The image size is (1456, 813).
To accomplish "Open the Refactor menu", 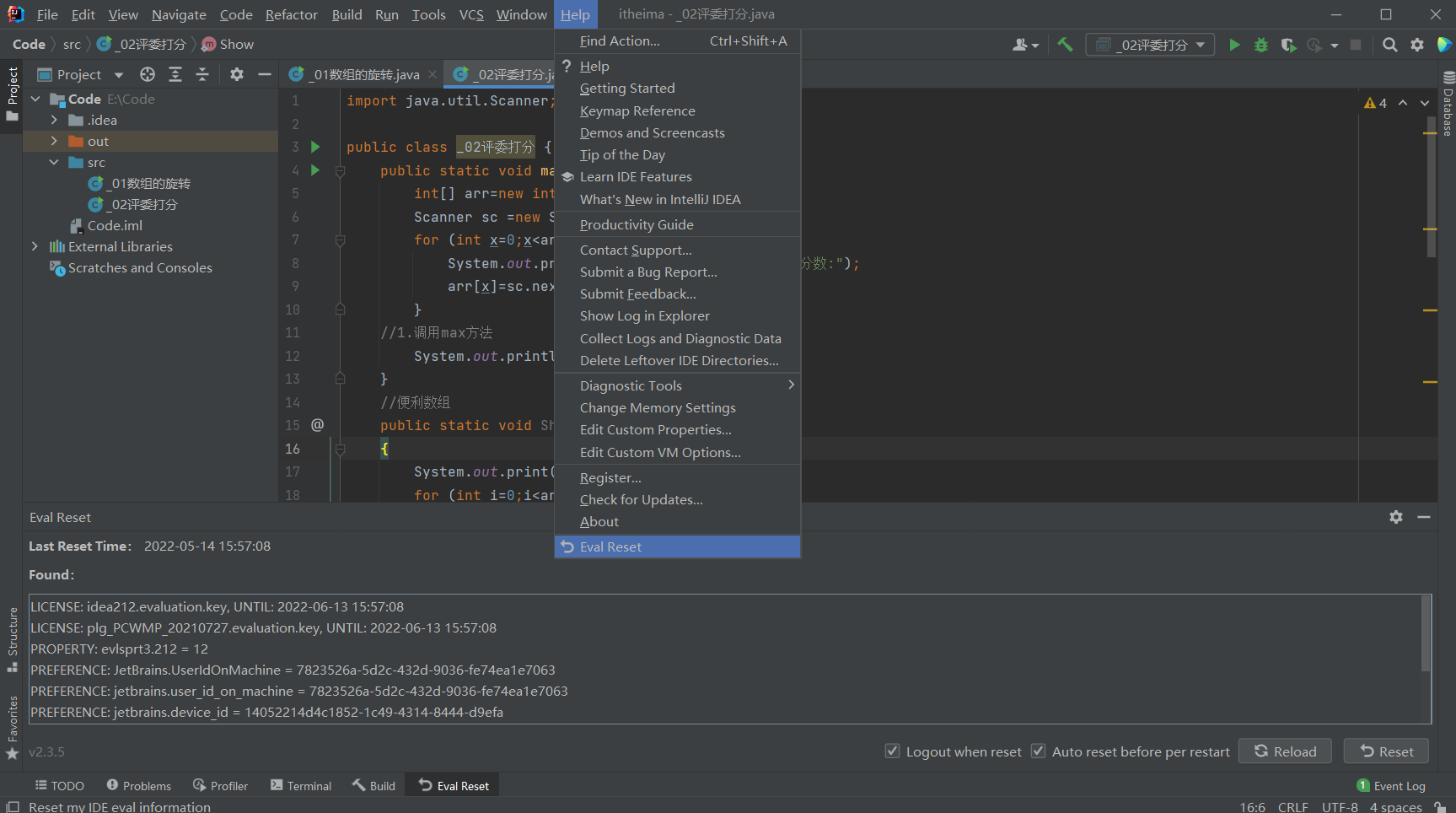I will click(291, 14).
